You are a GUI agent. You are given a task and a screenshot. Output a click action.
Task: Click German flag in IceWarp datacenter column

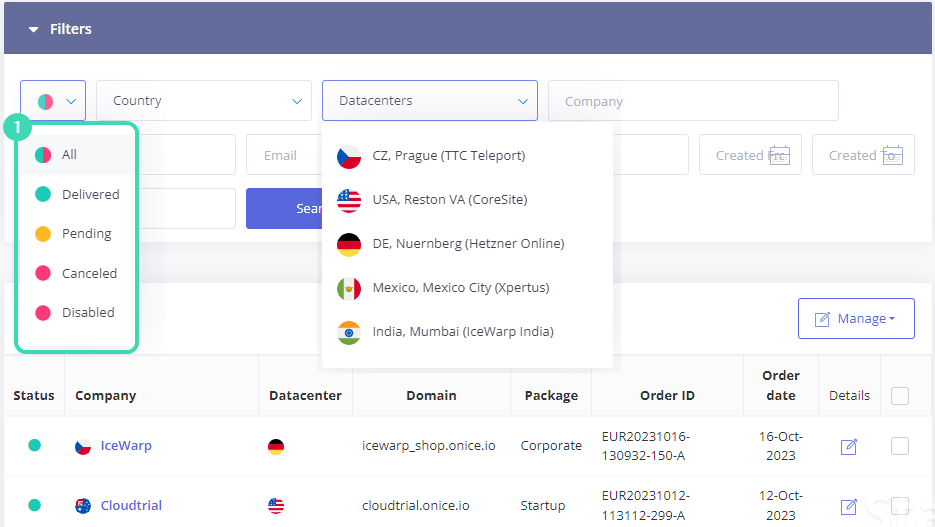[276, 446]
